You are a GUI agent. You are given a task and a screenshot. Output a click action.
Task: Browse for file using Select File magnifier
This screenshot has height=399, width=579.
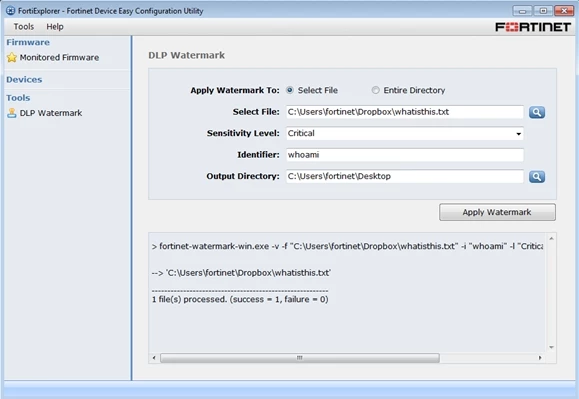(x=537, y=112)
